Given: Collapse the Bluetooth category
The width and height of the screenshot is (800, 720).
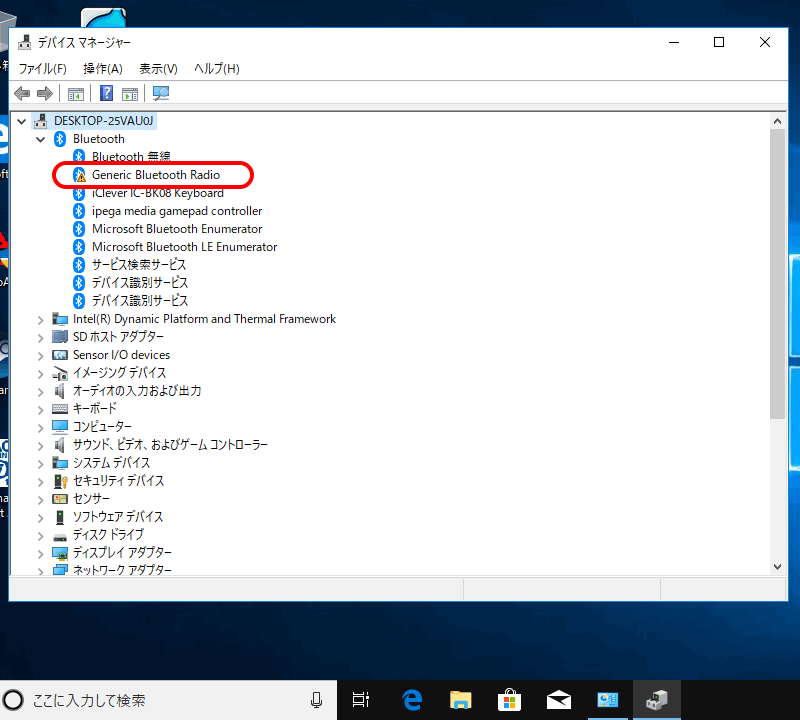Looking at the screenshot, I should [41, 139].
